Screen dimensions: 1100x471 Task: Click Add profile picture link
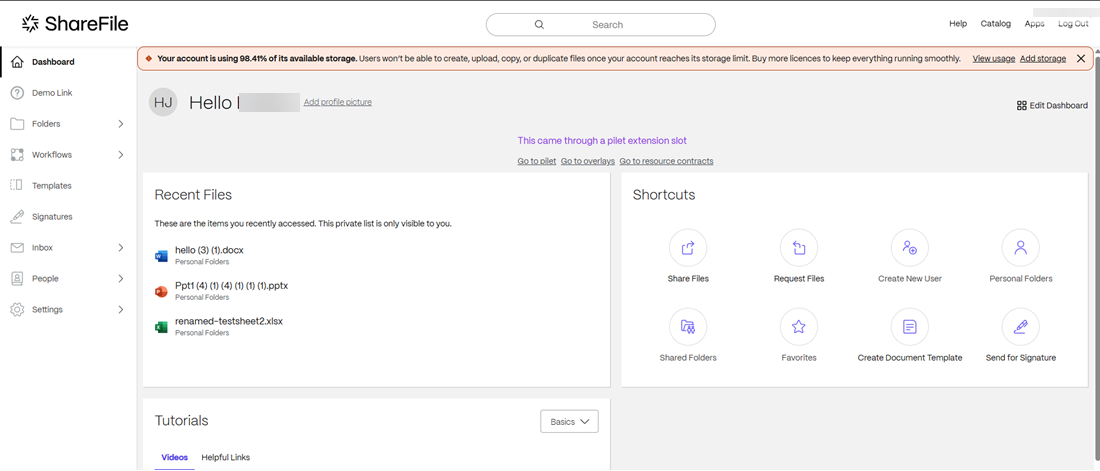tap(337, 102)
